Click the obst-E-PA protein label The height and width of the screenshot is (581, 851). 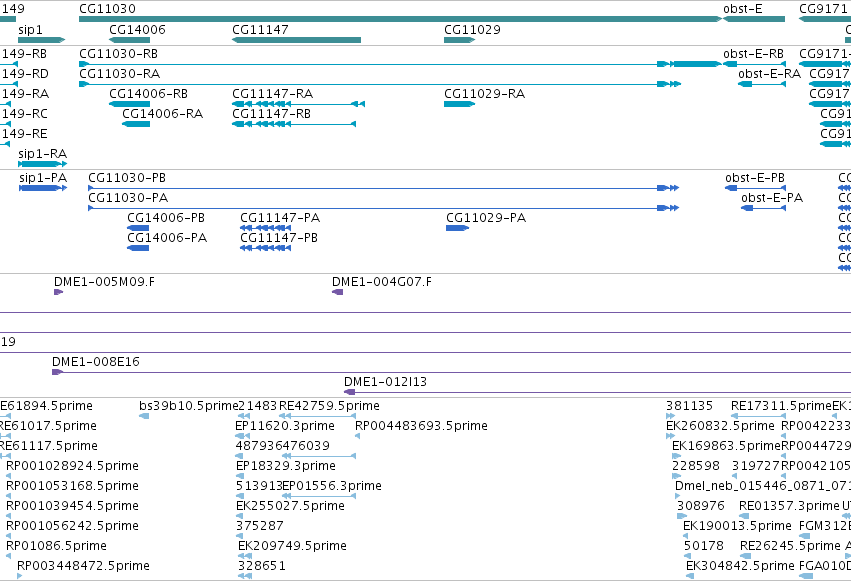coord(772,198)
